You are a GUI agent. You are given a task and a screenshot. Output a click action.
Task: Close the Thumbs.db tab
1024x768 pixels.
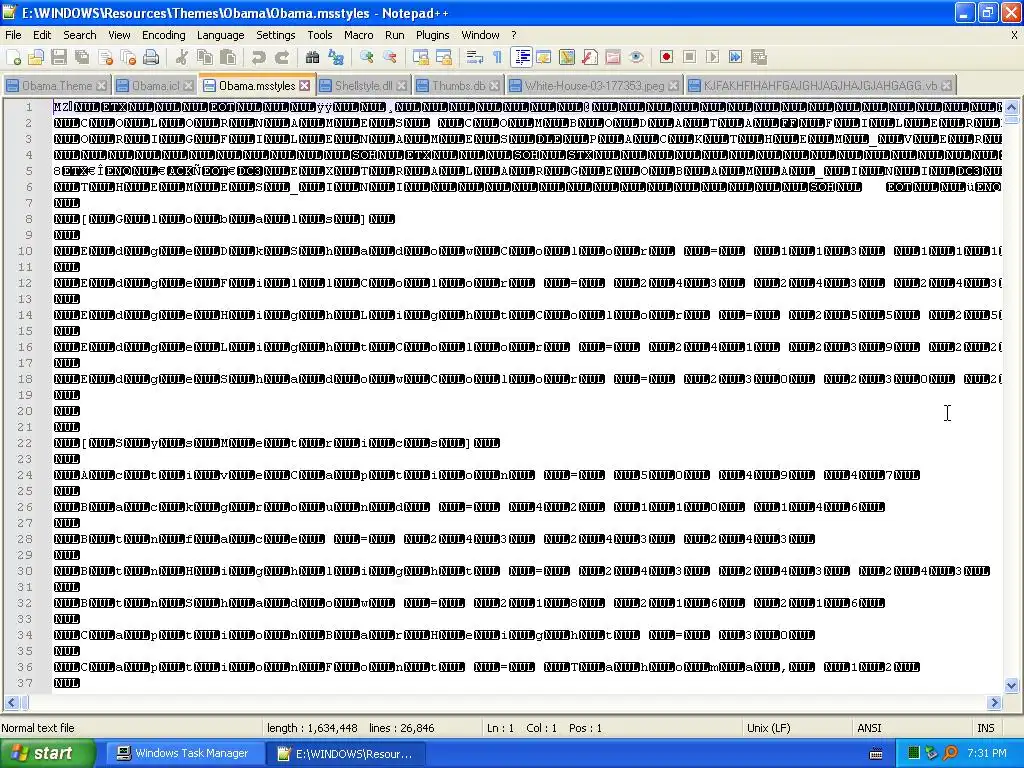494,86
